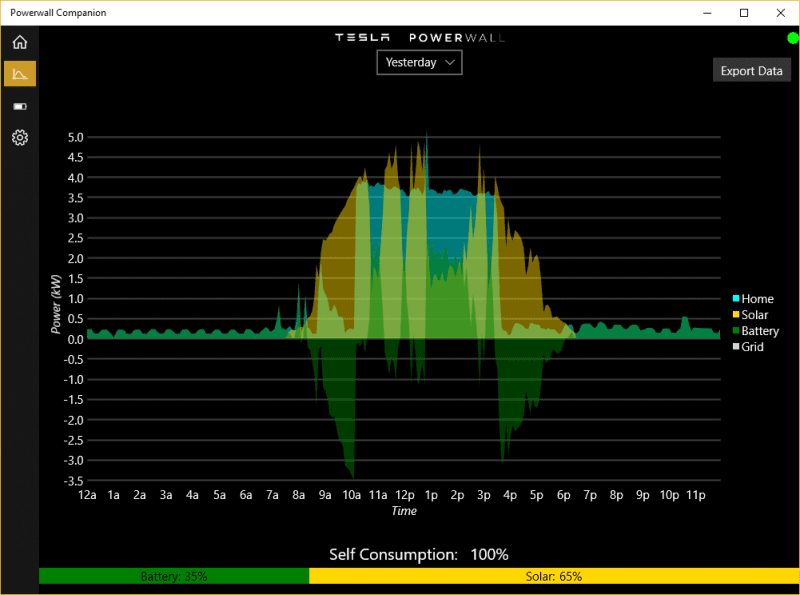The image size is (800, 595).
Task: Click the yellow Solar 65% bar segment
Action: [553, 576]
